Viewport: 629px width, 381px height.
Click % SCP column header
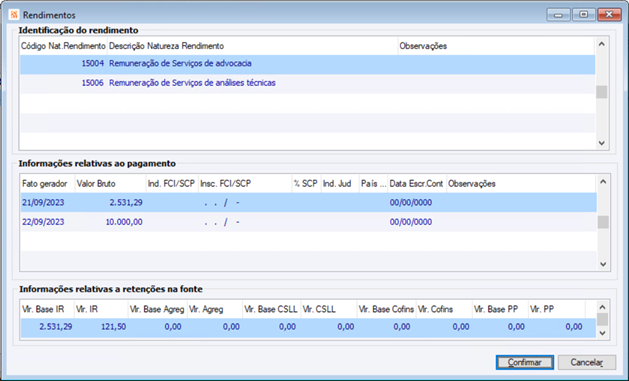306,184
